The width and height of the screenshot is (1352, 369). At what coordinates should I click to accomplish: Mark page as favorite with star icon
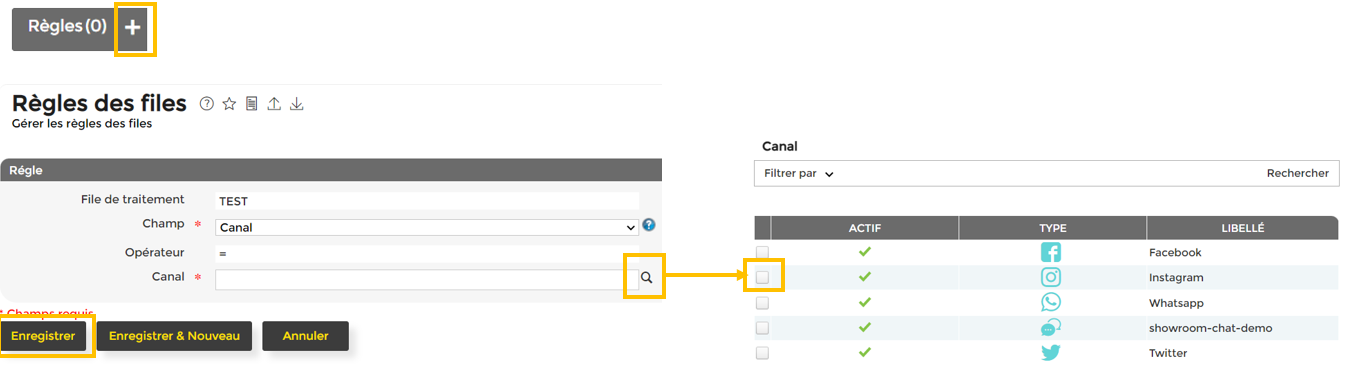[x=229, y=103]
